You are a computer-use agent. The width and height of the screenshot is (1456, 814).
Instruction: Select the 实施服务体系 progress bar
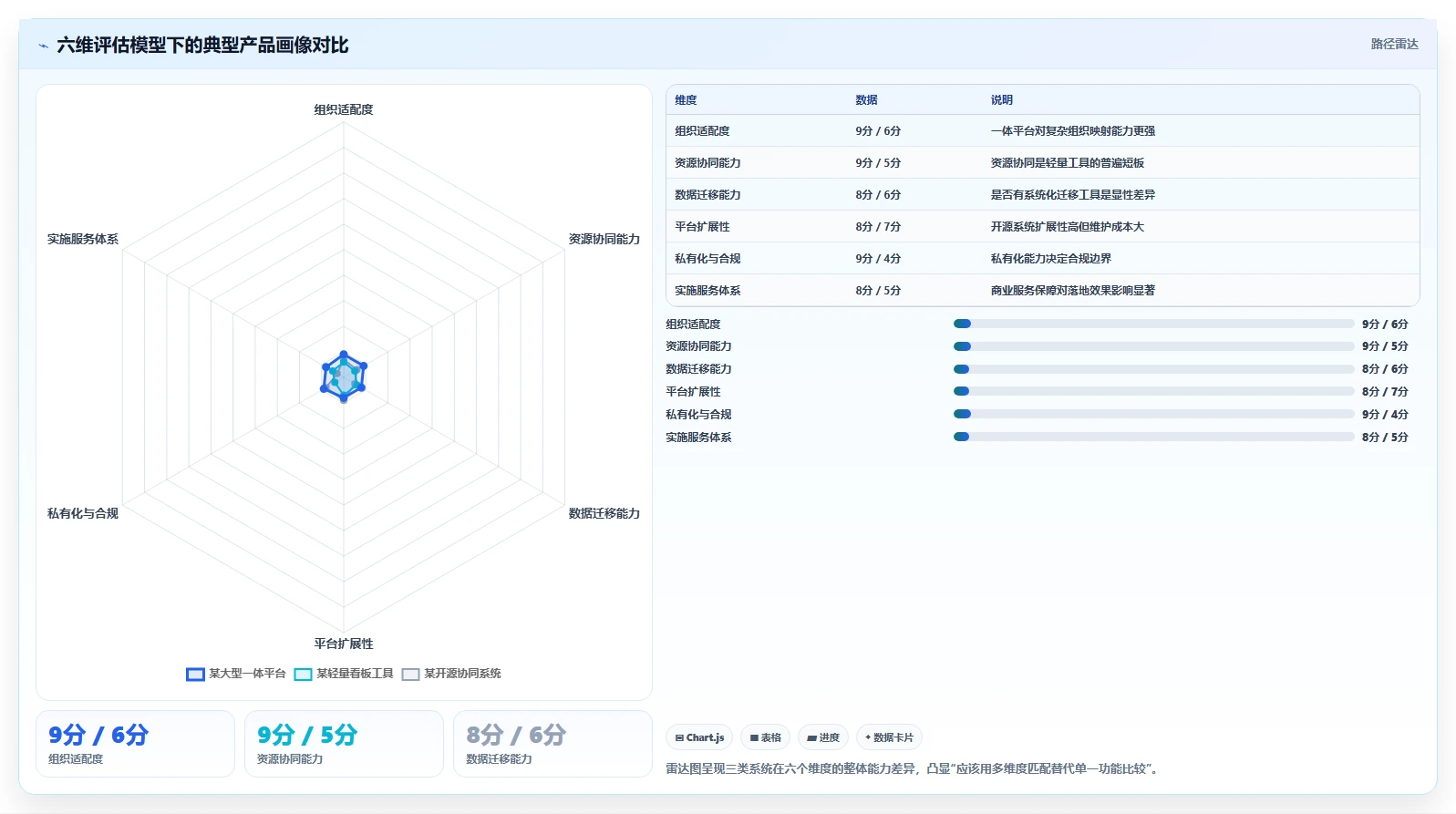pos(1153,437)
